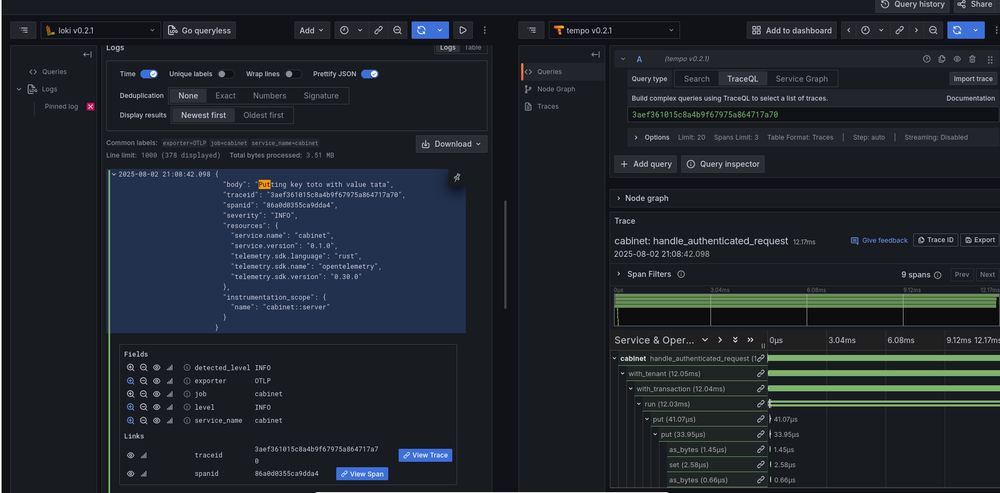Open the Documentation link
The height and width of the screenshot is (493, 1000).
970,98
